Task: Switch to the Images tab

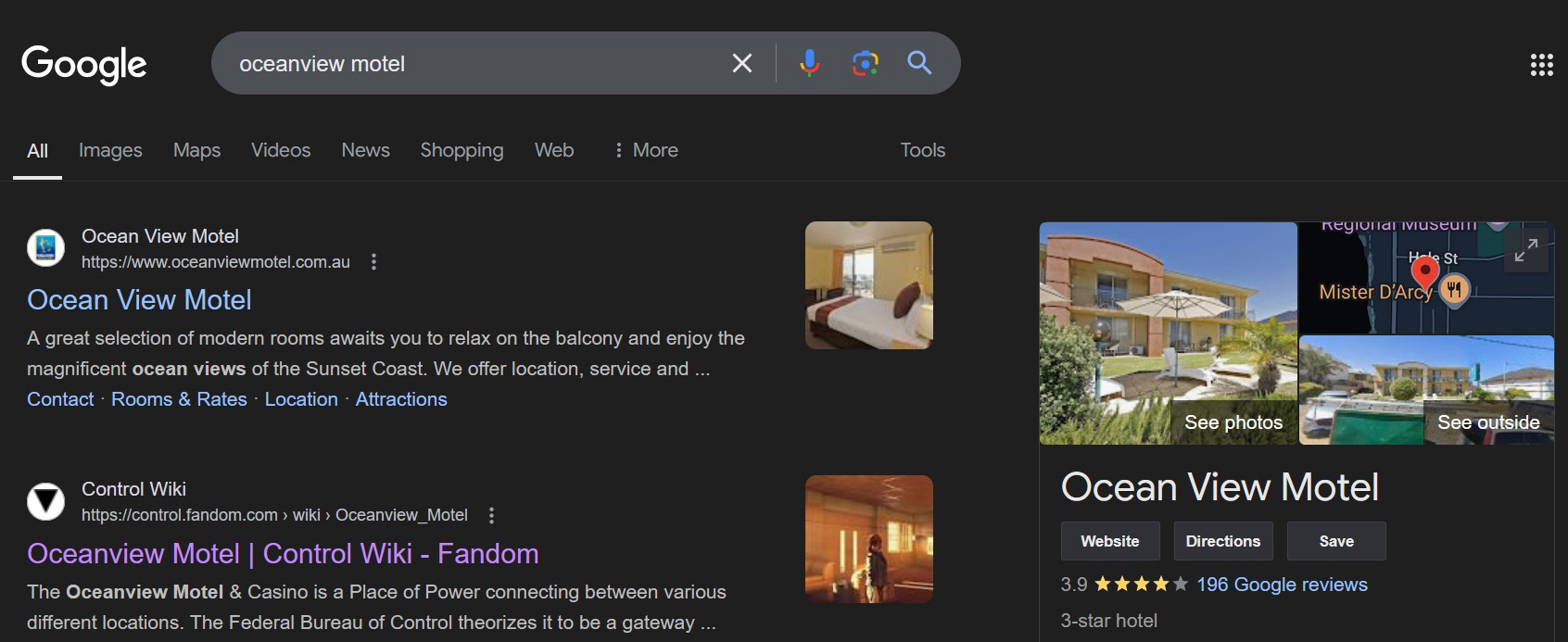Action: click(110, 150)
